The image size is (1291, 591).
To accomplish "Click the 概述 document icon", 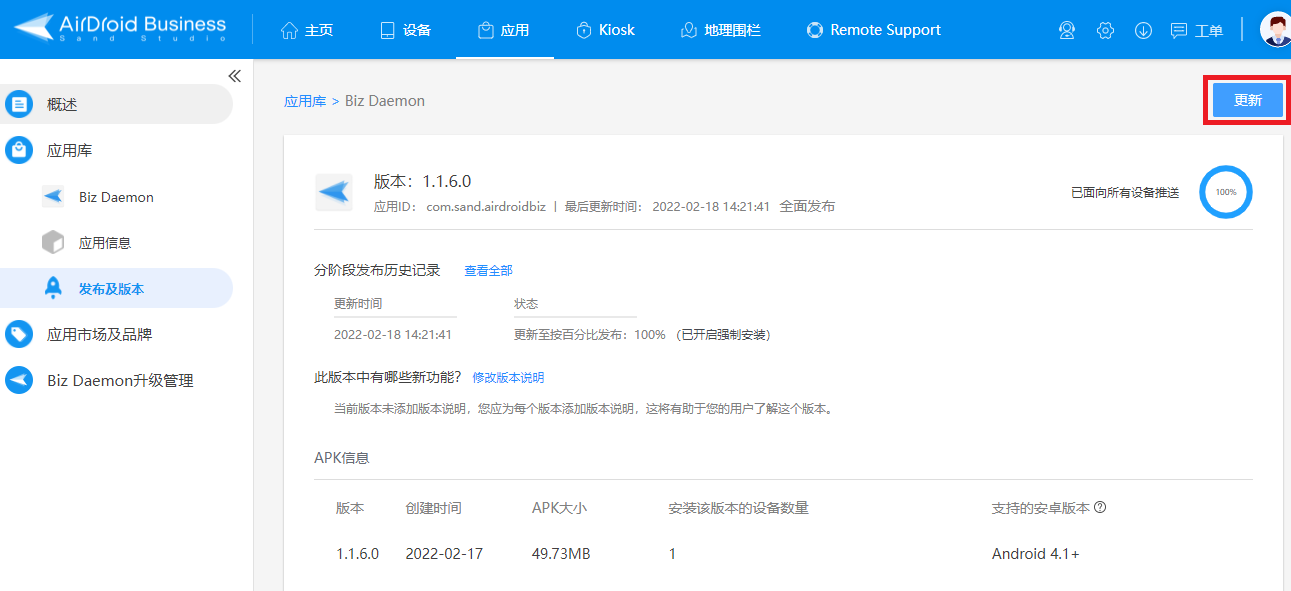I will [x=19, y=104].
